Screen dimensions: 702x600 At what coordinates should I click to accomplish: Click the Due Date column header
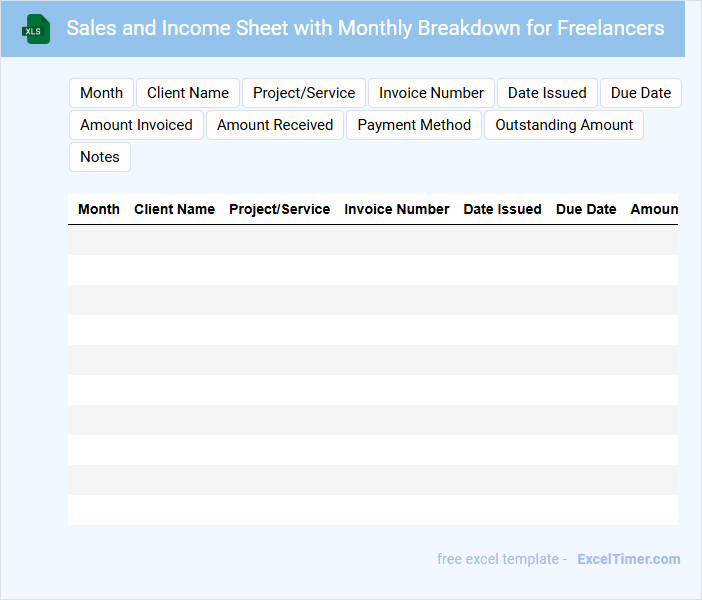pos(586,209)
